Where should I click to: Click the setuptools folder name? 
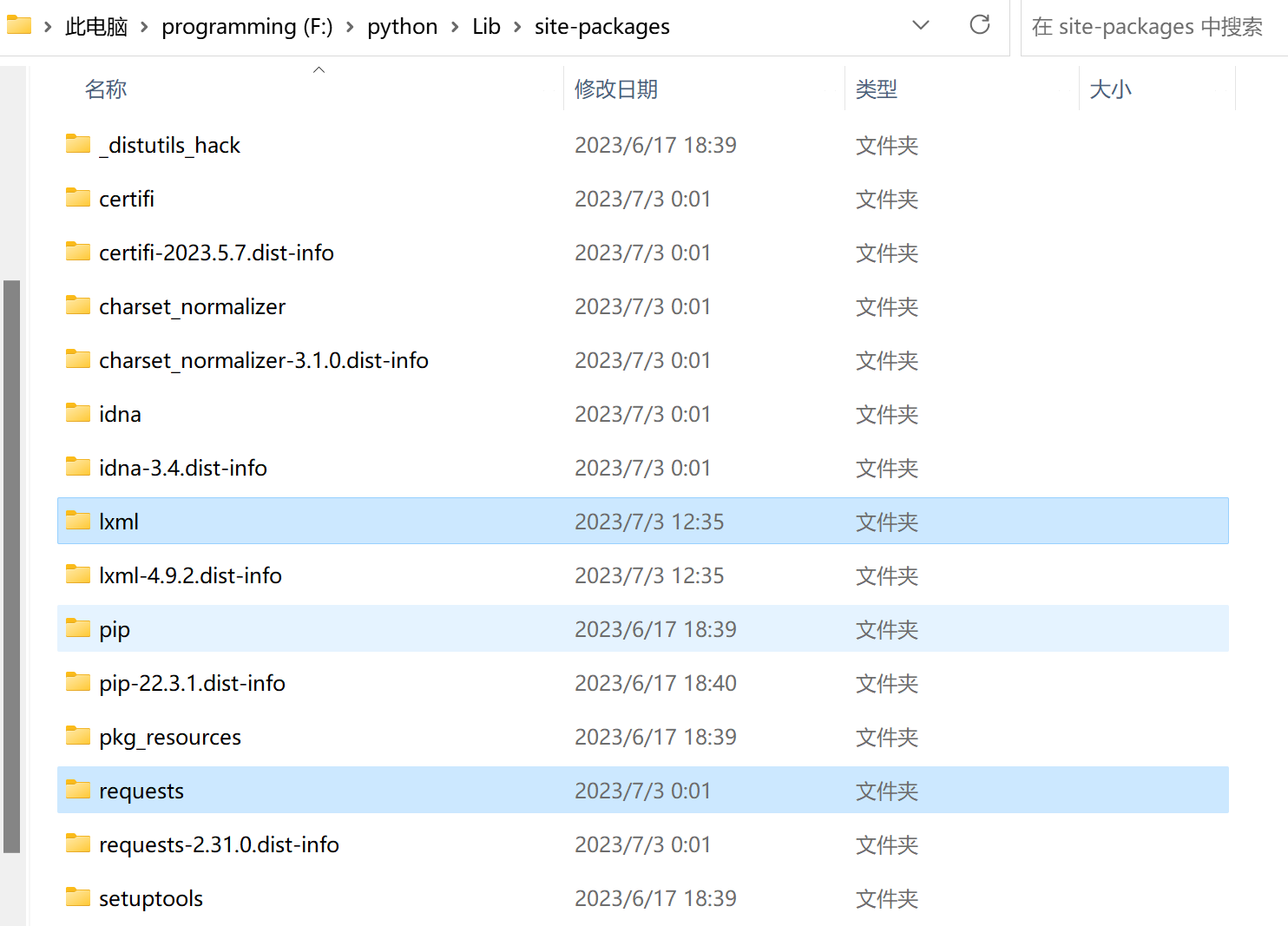(151, 899)
